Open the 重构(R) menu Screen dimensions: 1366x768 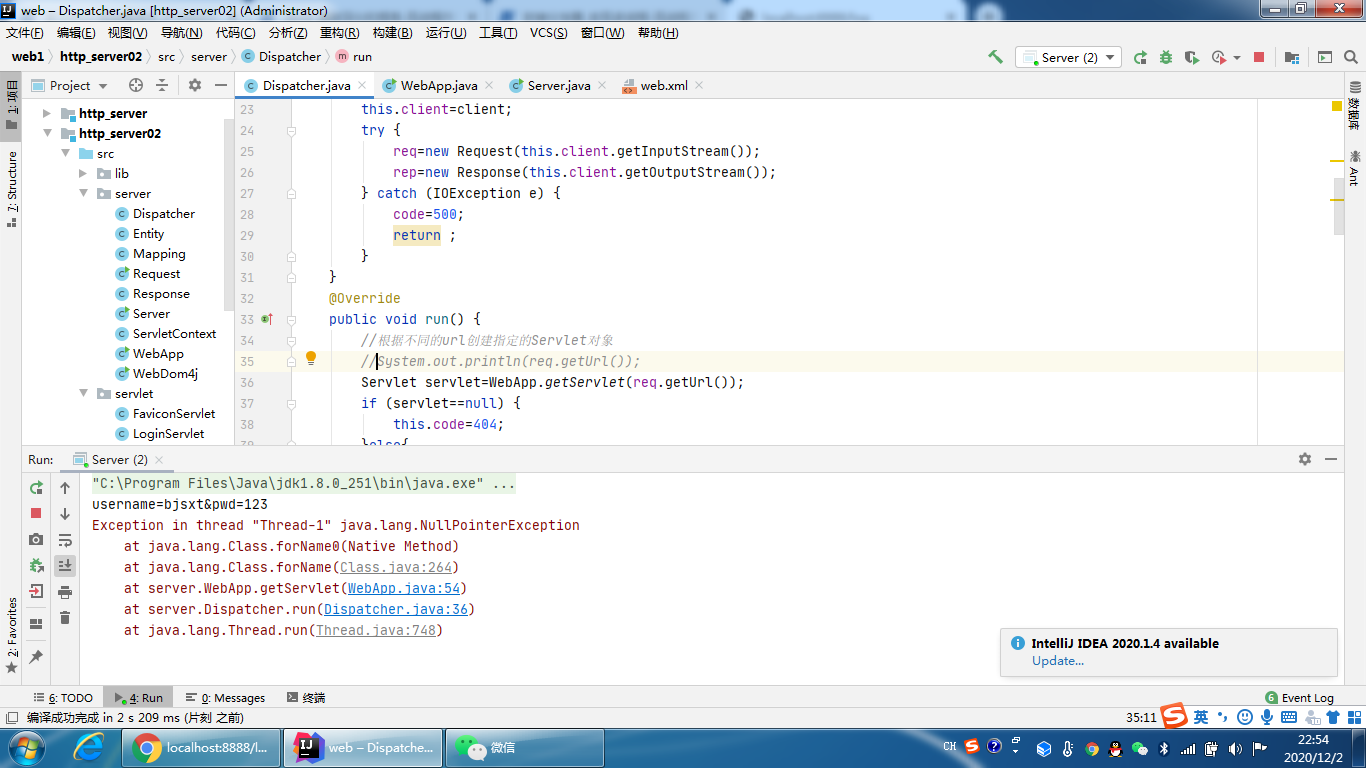click(339, 32)
